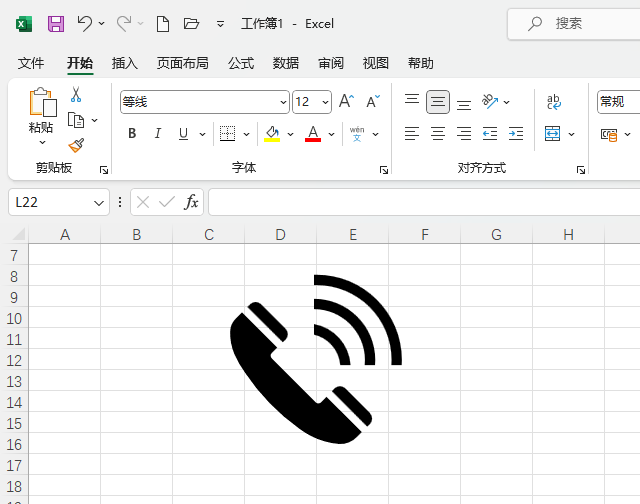Create a new blank workbook icon
Image resolution: width=640 pixels, height=504 pixels.
pyautogui.click(x=163, y=24)
